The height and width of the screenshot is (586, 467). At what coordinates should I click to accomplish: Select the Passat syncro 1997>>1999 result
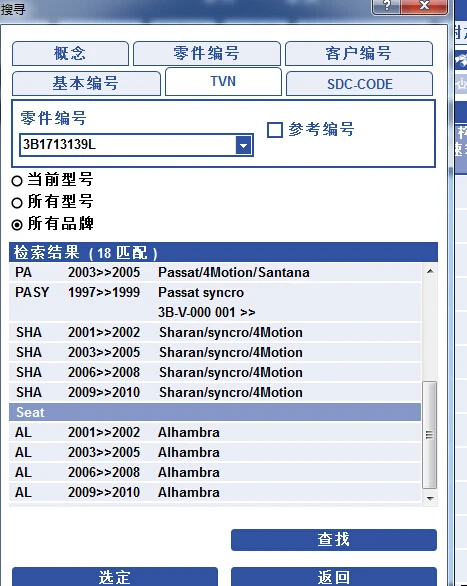[x=215, y=302]
